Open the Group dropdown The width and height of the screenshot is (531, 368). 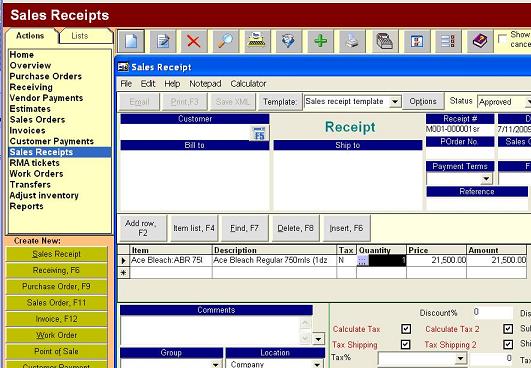click(x=216, y=365)
